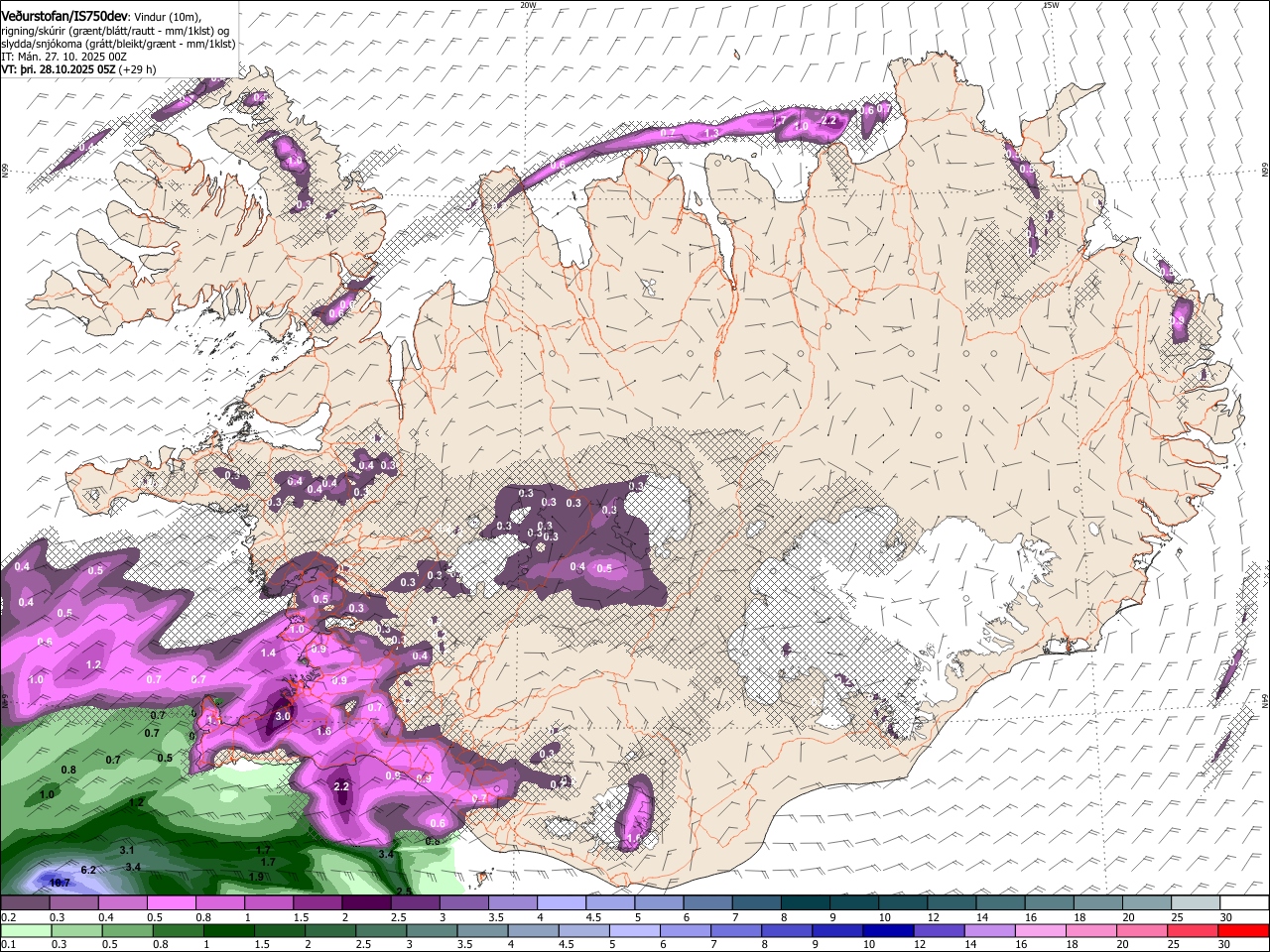Viewport: 1270px width, 952px height.
Task: Click the dark teal 8 swatch in upper legend
Action: coord(805,903)
